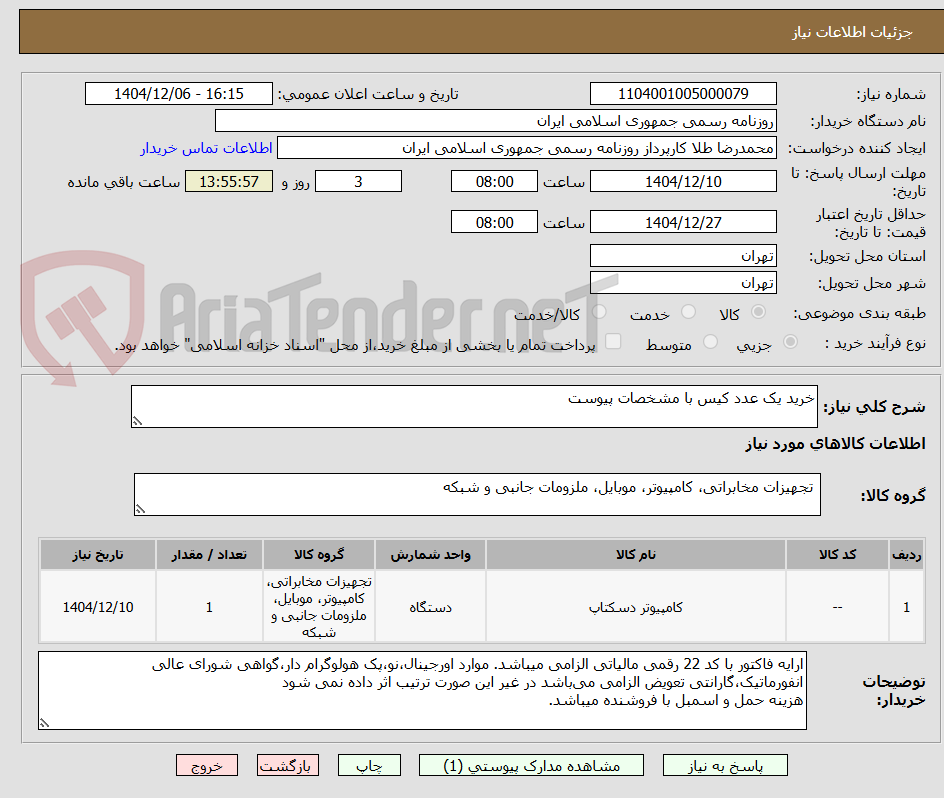Click the buyer organization name field
The image size is (944, 798).
495,121
